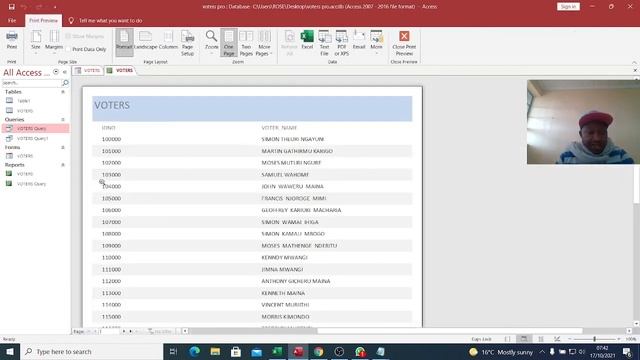Screen dimensions: 640x360
Task: Click the Windows Start button
Action: [10, 351]
